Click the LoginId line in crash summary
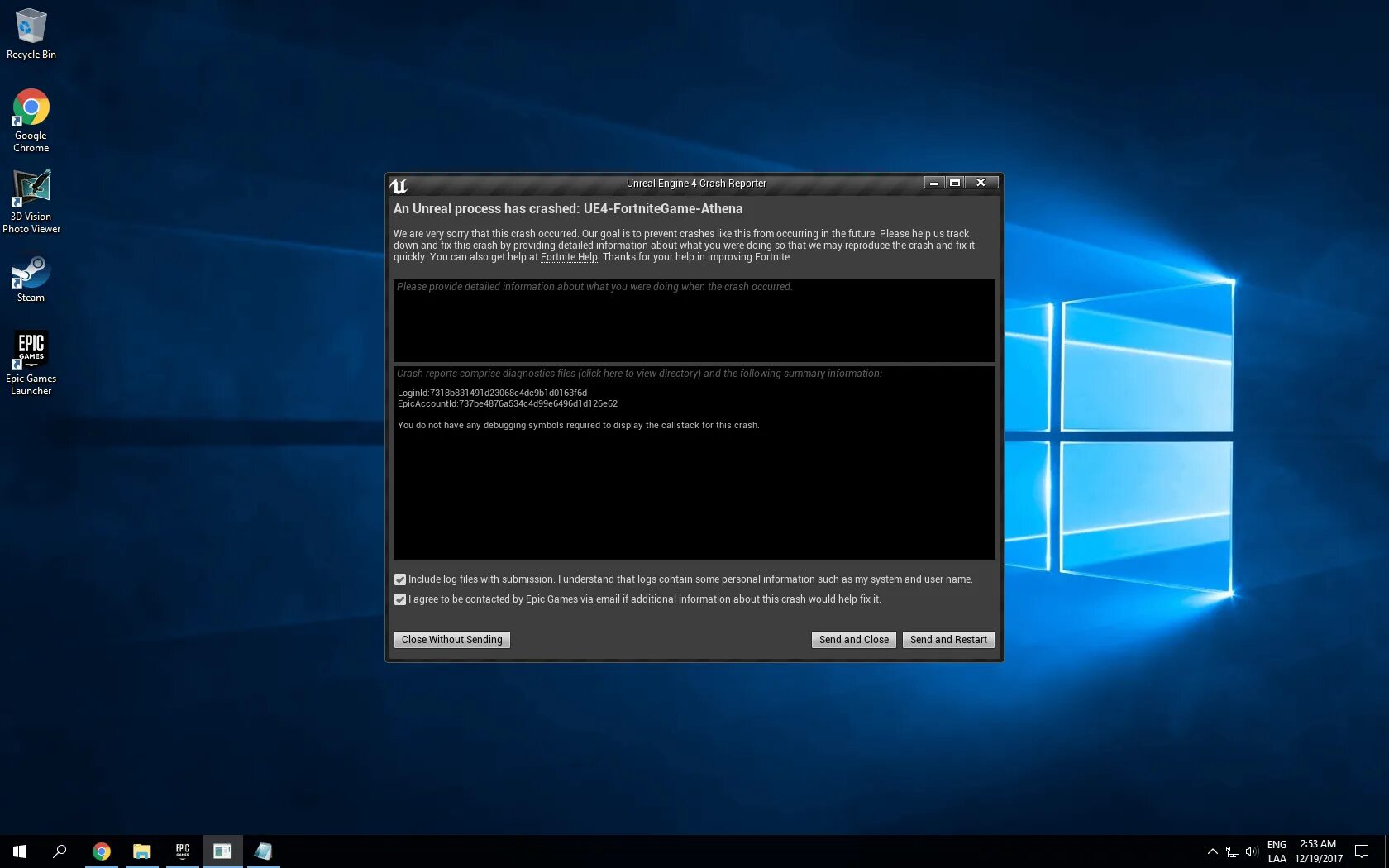The width and height of the screenshot is (1389, 868). point(493,393)
